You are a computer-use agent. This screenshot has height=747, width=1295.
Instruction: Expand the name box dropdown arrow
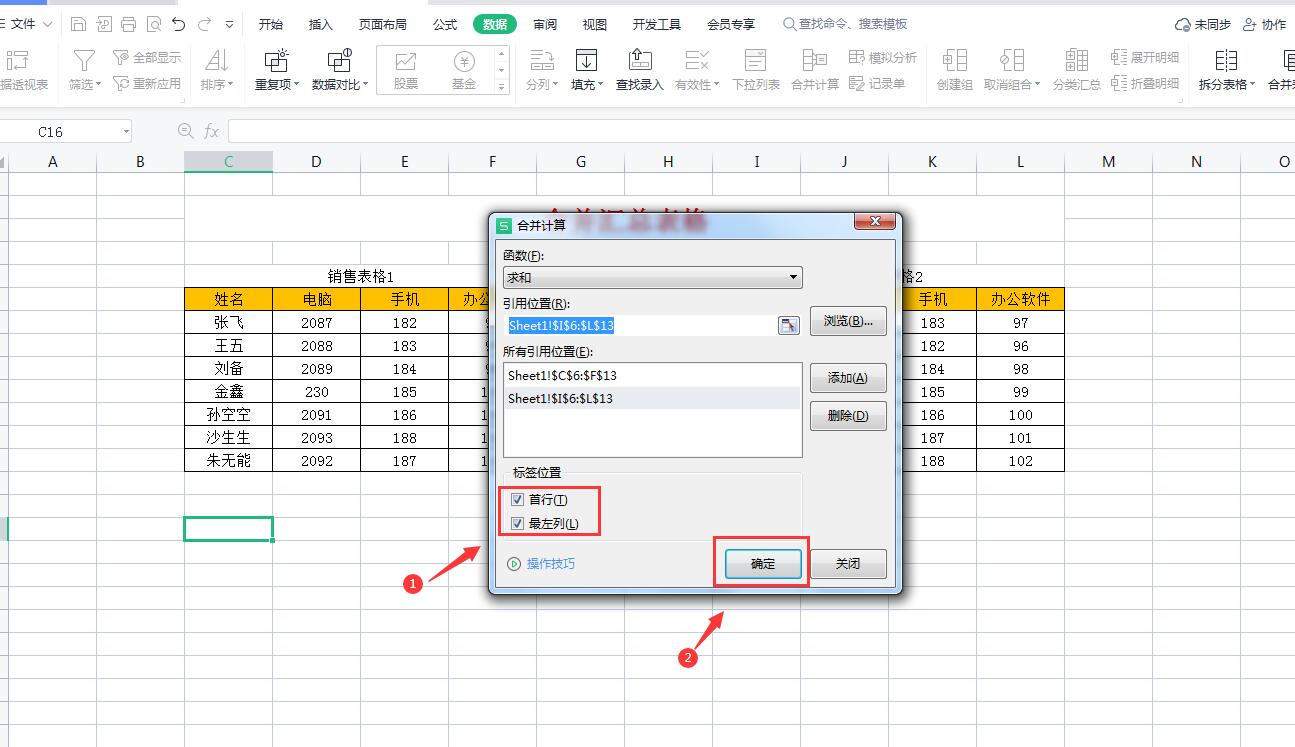pyautogui.click(x=126, y=131)
